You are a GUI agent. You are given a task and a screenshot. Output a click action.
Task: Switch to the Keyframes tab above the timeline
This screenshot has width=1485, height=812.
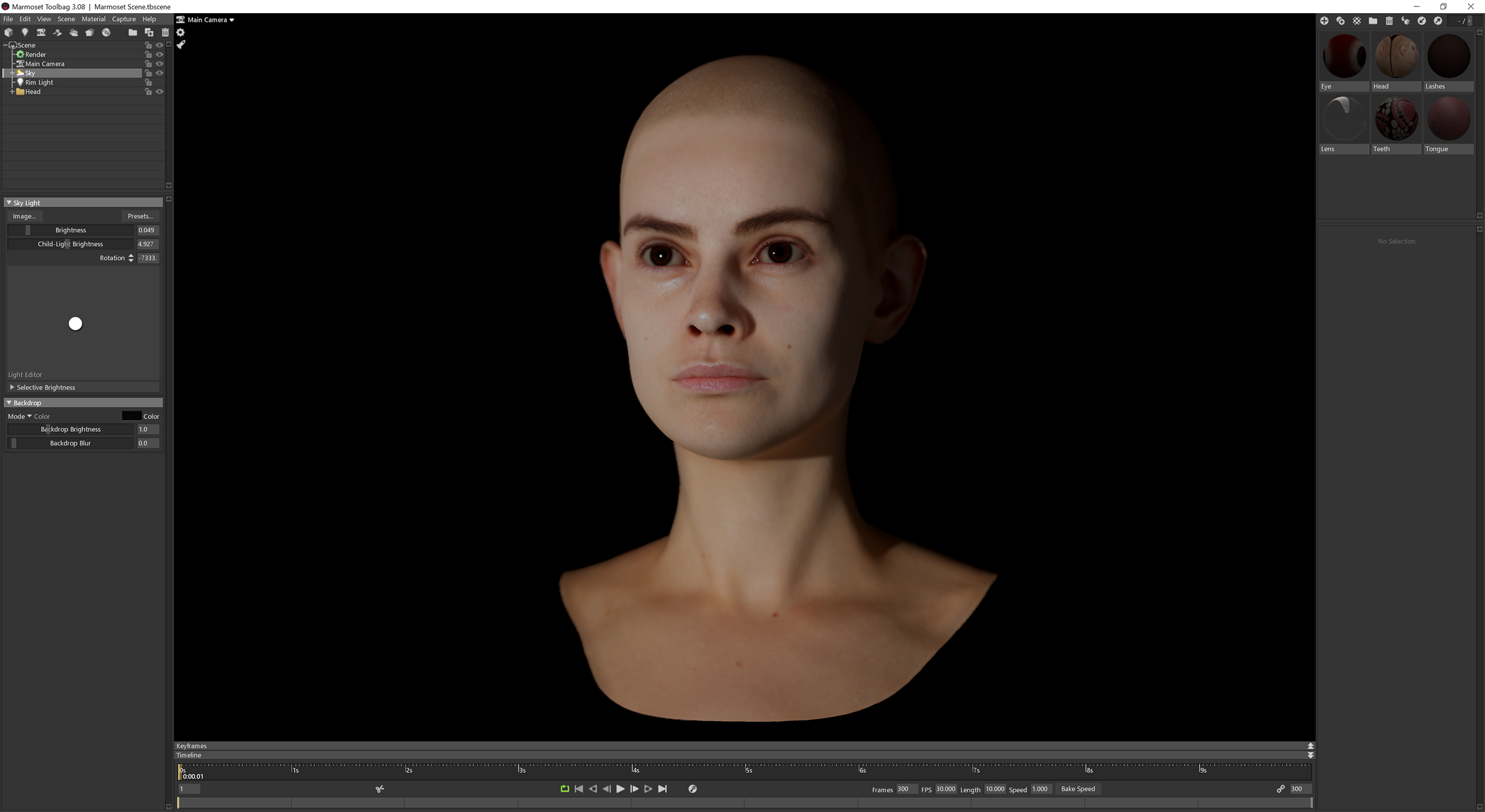(191, 745)
